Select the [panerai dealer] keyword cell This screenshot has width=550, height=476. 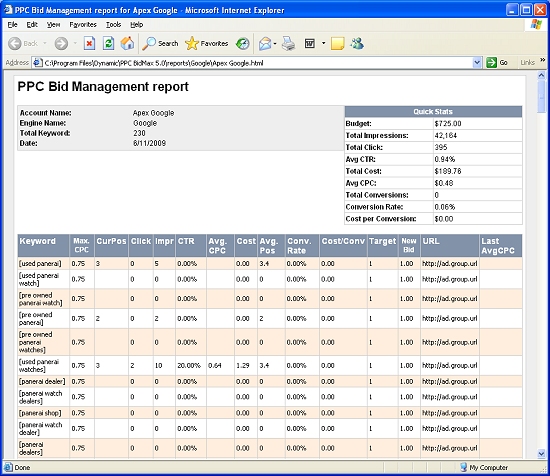(43, 381)
